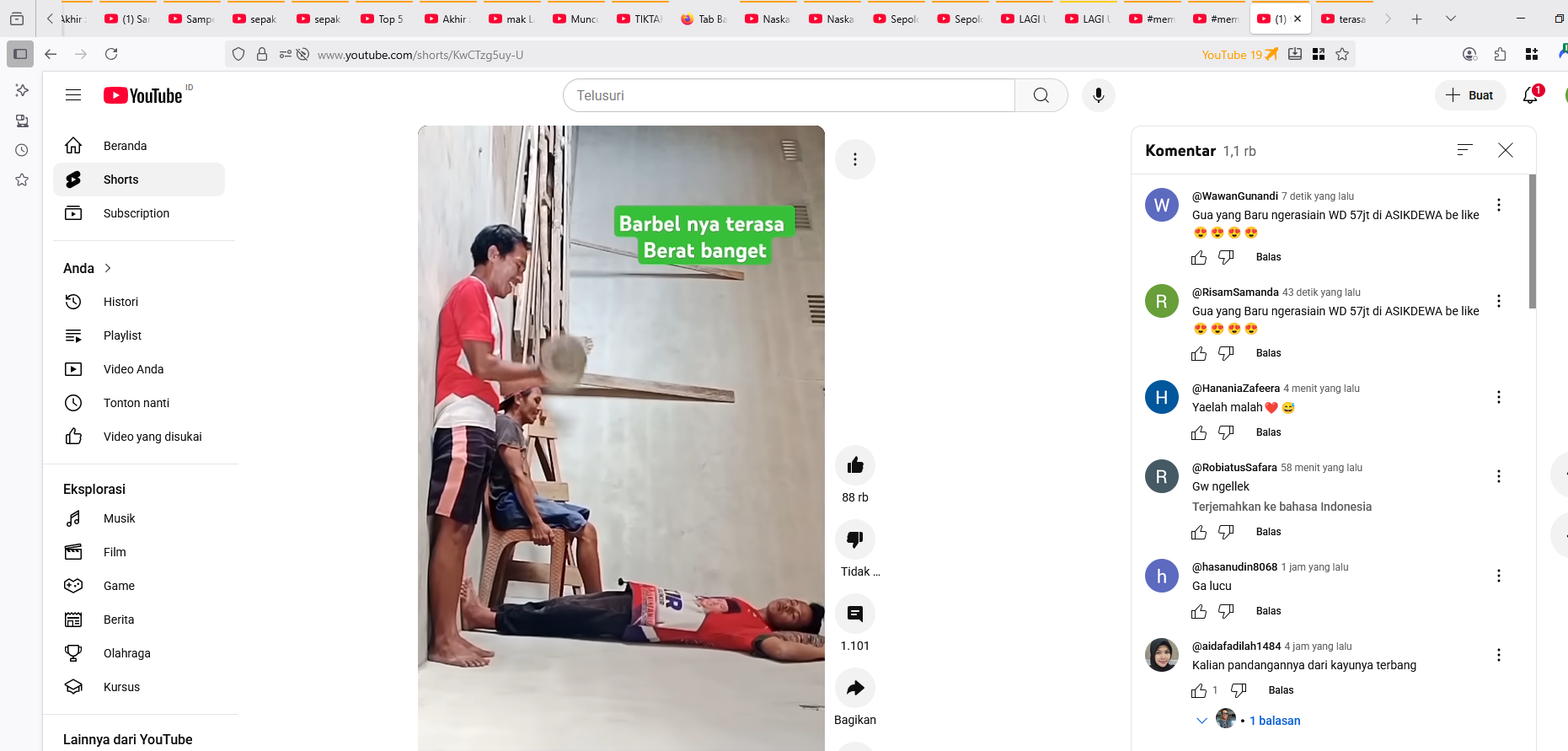Like @RobiatusSafara's comment

coord(1199,532)
